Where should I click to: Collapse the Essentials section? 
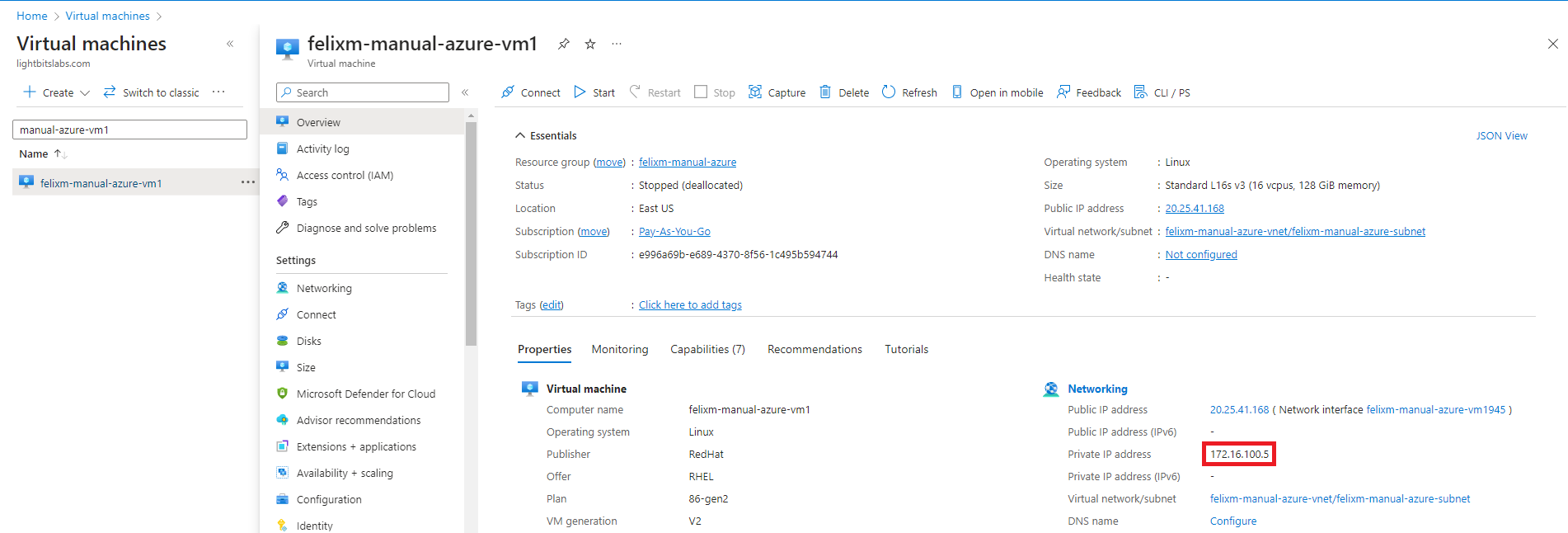[x=546, y=135]
